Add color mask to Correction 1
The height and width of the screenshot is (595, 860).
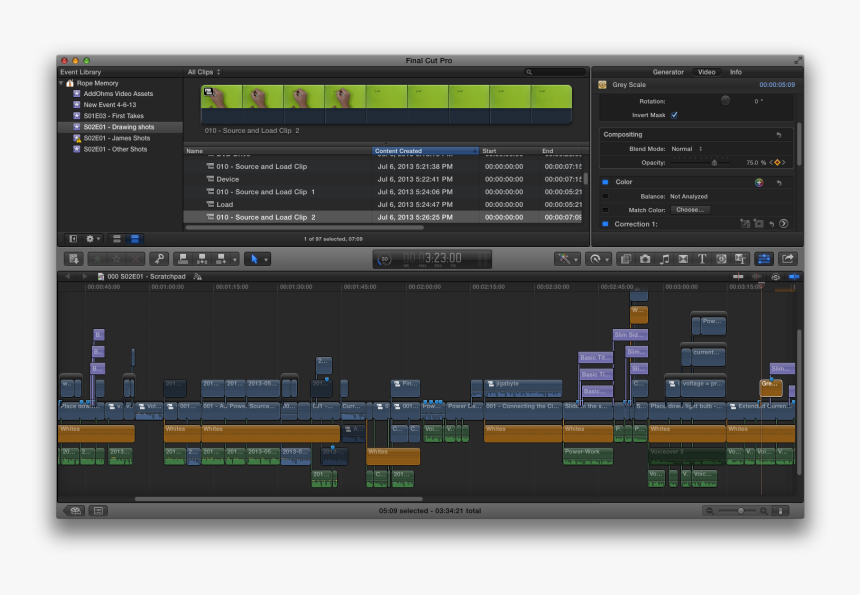[x=745, y=224]
